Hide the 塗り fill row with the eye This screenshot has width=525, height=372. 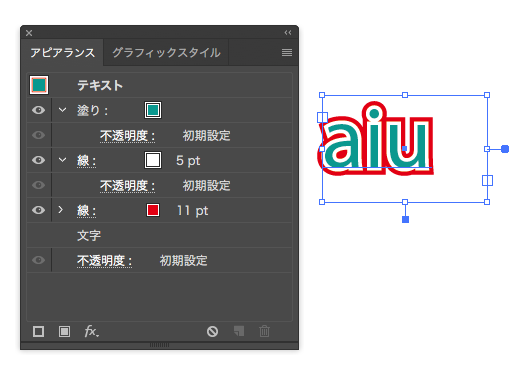pyautogui.click(x=39, y=110)
